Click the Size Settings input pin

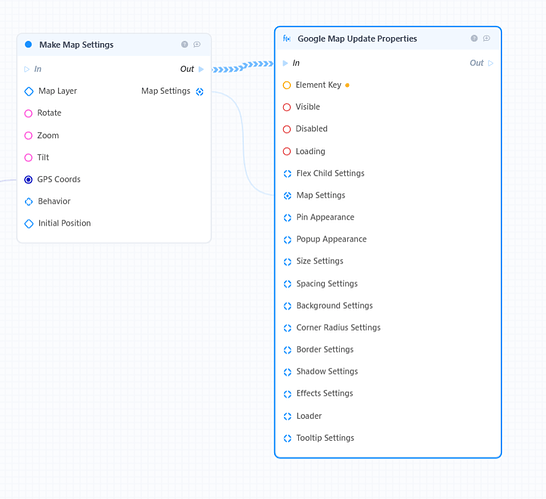point(287,262)
